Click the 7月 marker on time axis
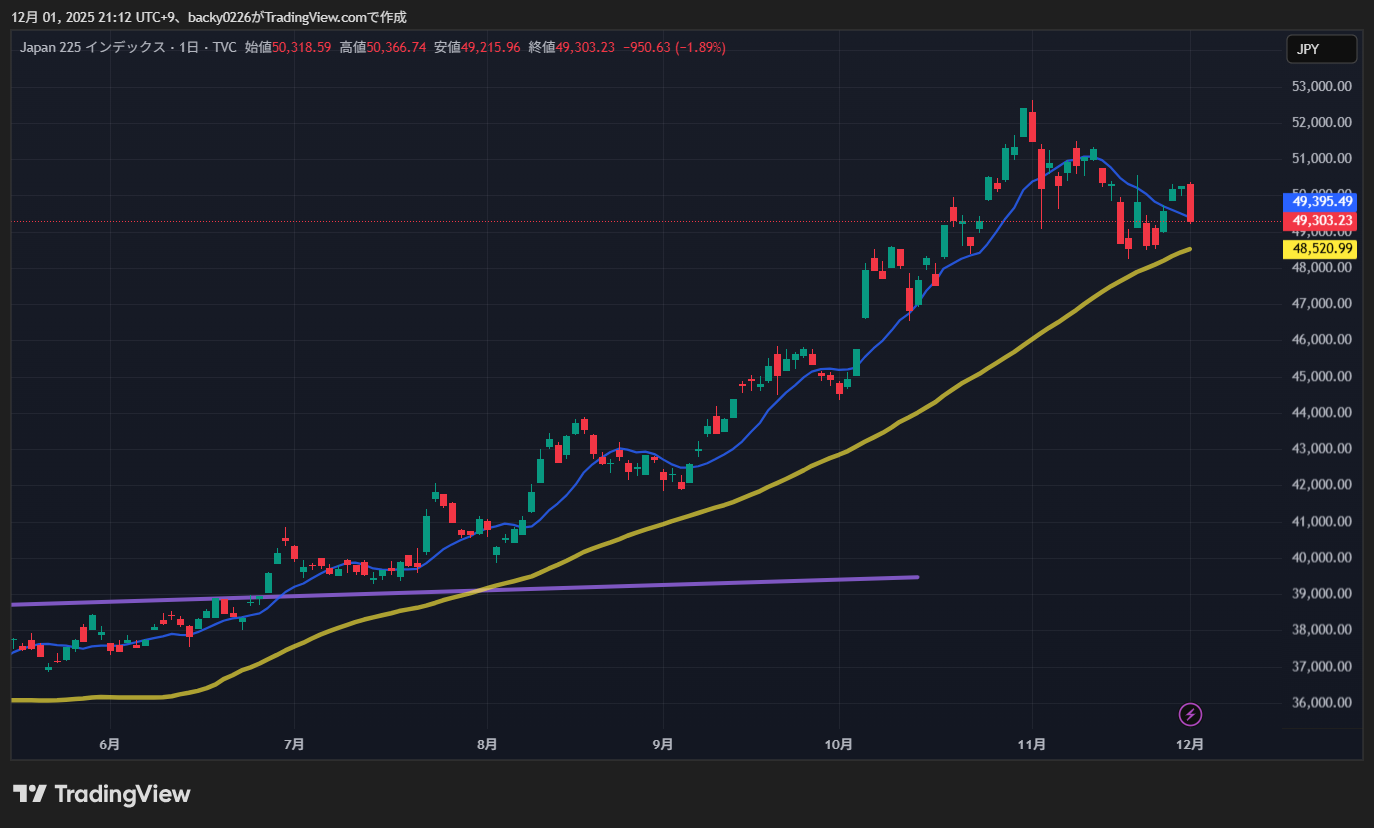 pyautogui.click(x=294, y=744)
